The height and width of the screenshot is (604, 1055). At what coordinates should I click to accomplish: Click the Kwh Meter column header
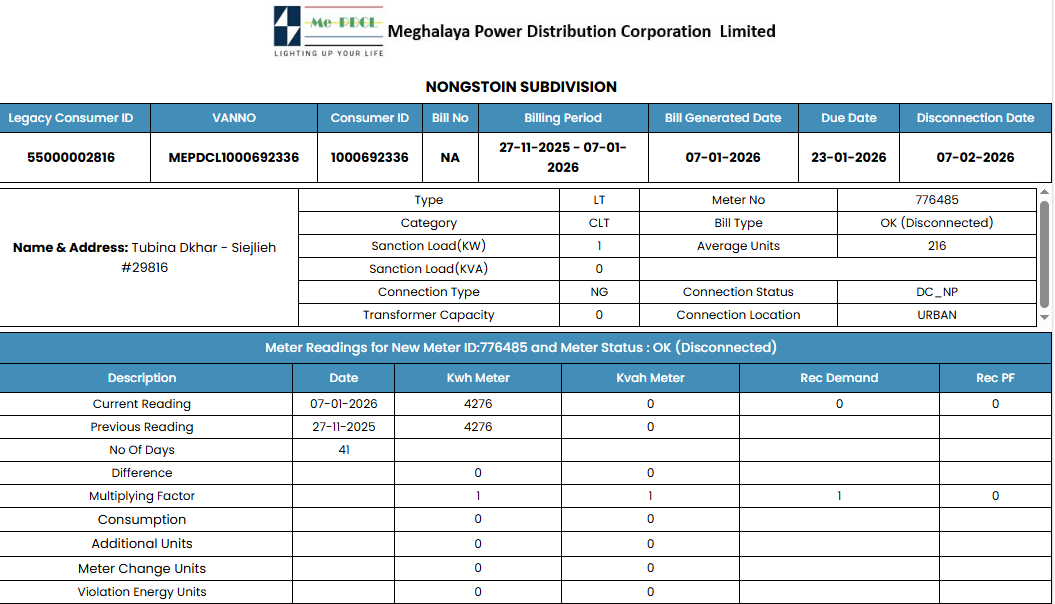478,378
